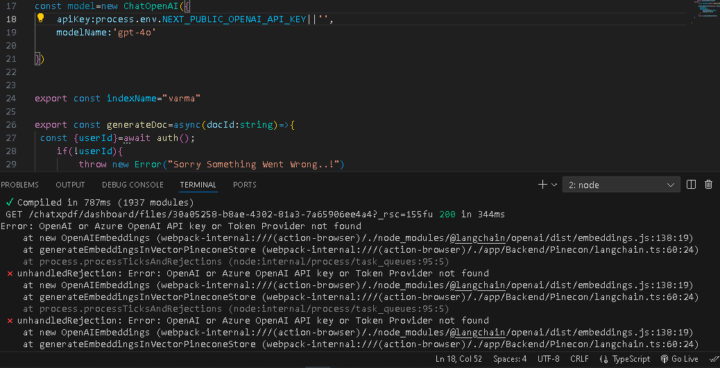Click line number 21 in the gutter
The image size is (720, 368).
click(x=12, y=59)
